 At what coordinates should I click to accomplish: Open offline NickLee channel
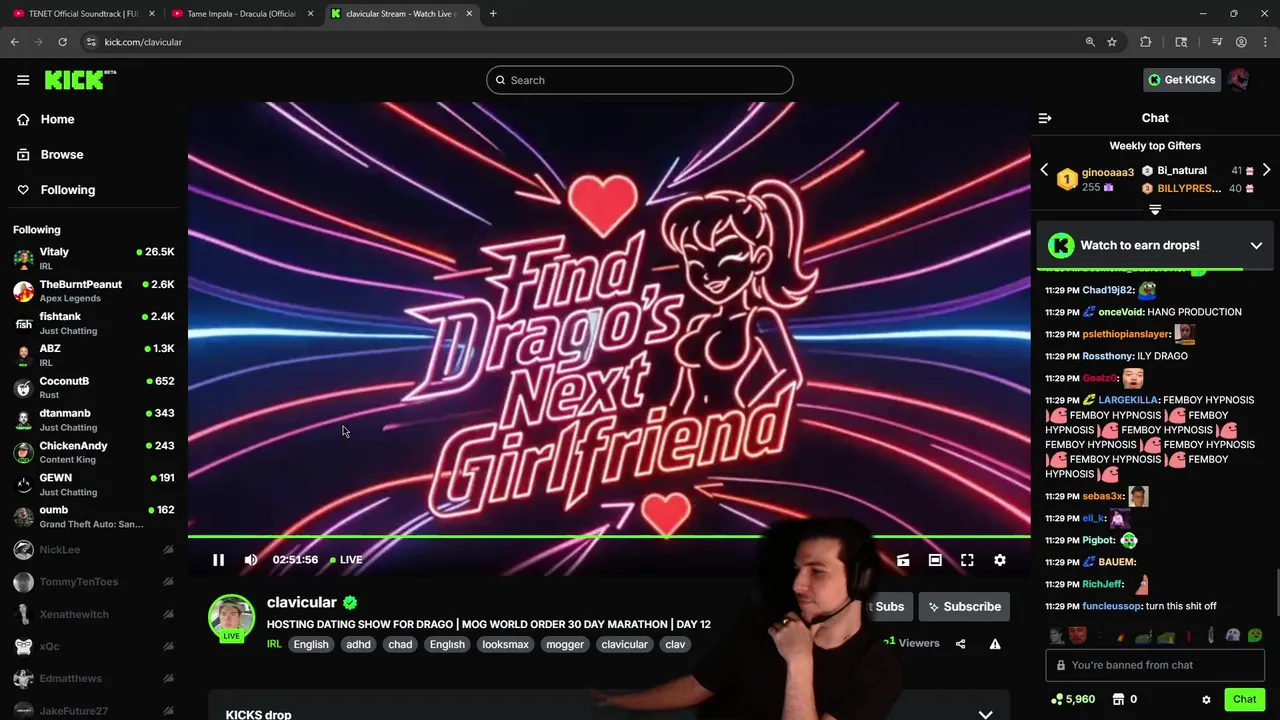coord(93,550)
